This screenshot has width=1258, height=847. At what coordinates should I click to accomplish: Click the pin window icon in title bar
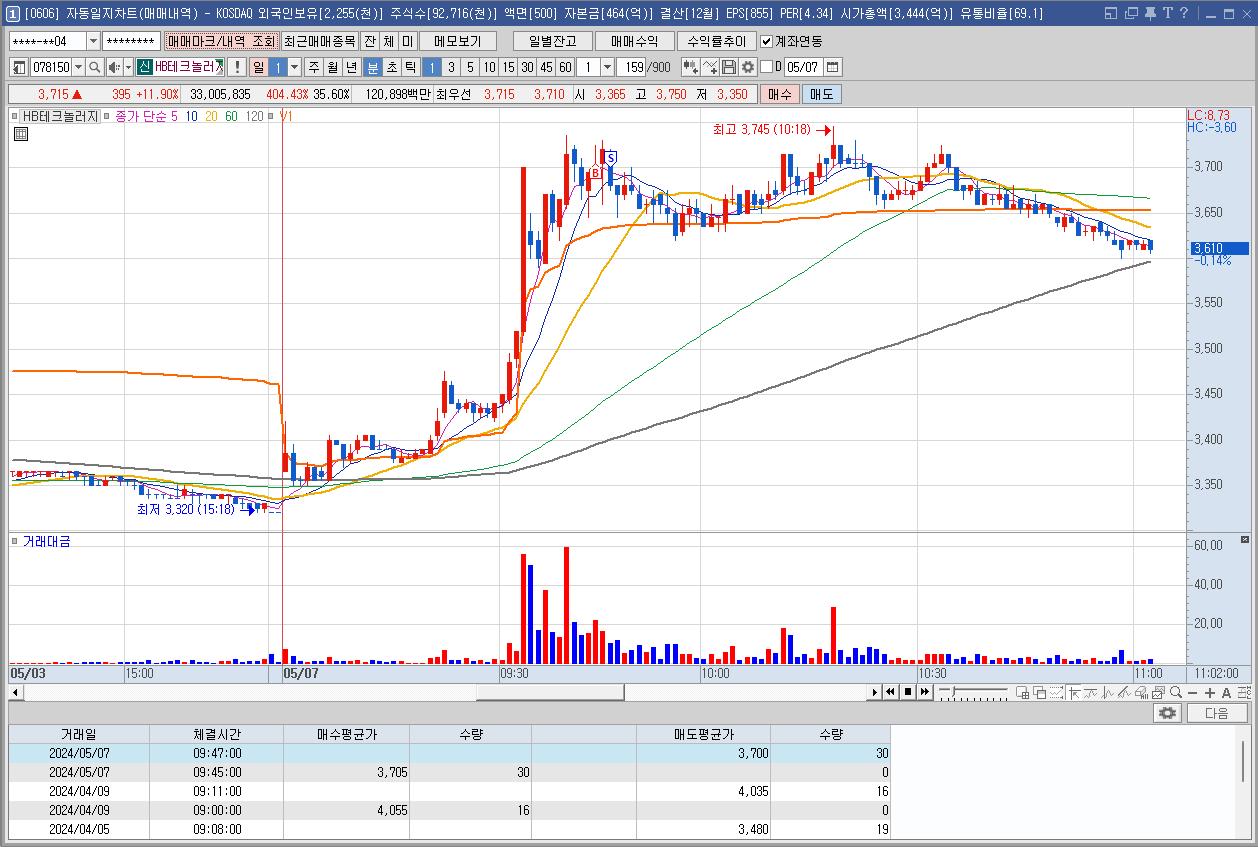point(1149,13)
